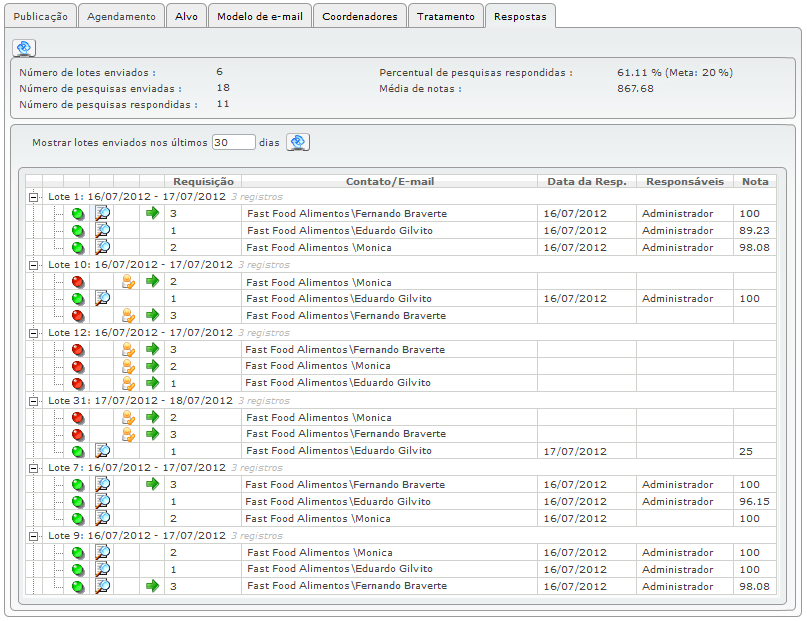Click the Data da Resp. column header
The height and width of the screenshot is (621, 807).
click(587, 181)
